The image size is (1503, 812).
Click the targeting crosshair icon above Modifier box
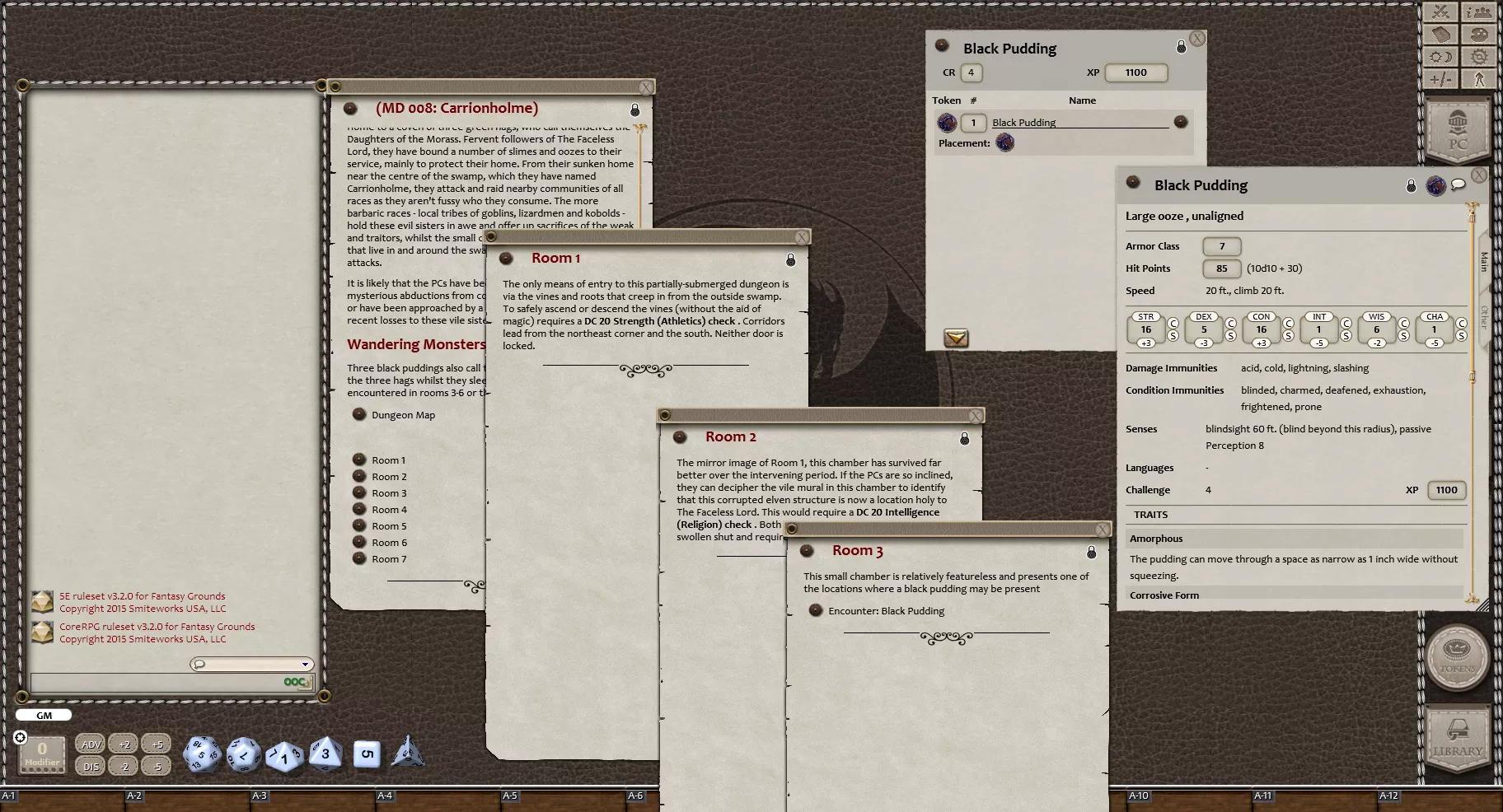pos(21,737)
